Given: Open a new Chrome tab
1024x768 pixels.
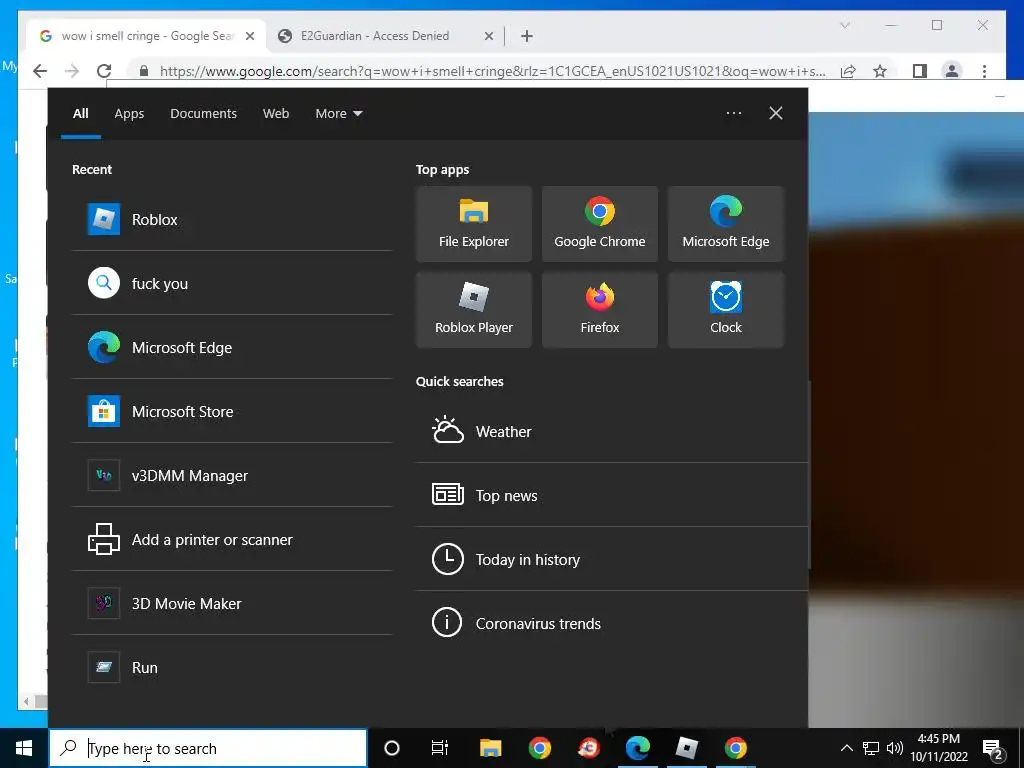Looking at the screenshot, I should (527, 37).
